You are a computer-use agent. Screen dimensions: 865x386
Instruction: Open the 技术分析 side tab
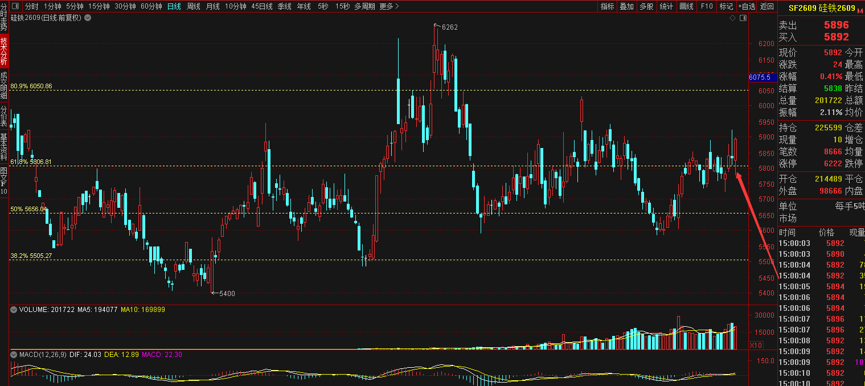(x=4, y=51)
